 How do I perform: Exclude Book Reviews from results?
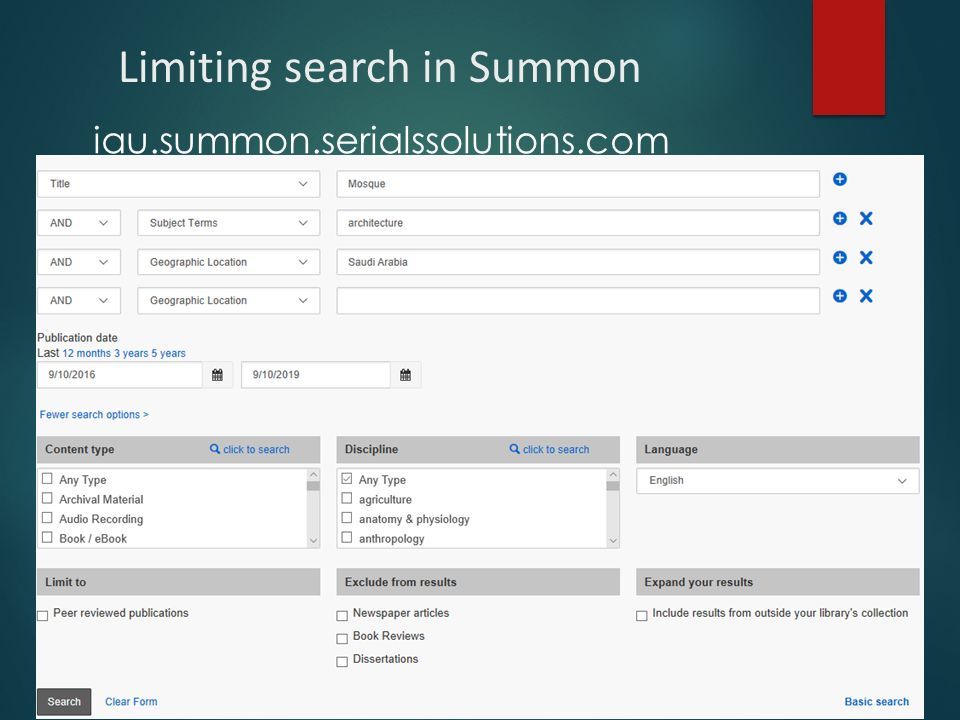pos(342,639)
